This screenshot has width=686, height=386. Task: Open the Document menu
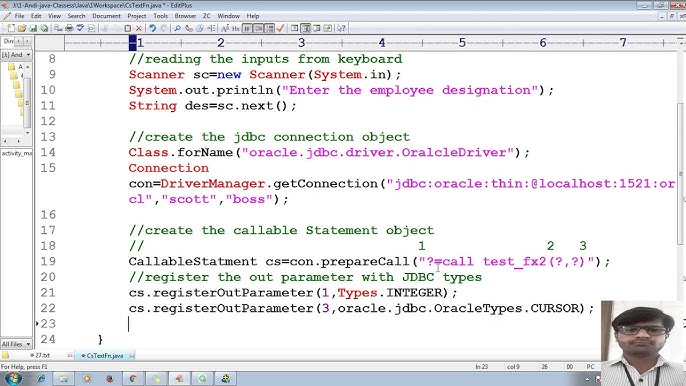106,16
